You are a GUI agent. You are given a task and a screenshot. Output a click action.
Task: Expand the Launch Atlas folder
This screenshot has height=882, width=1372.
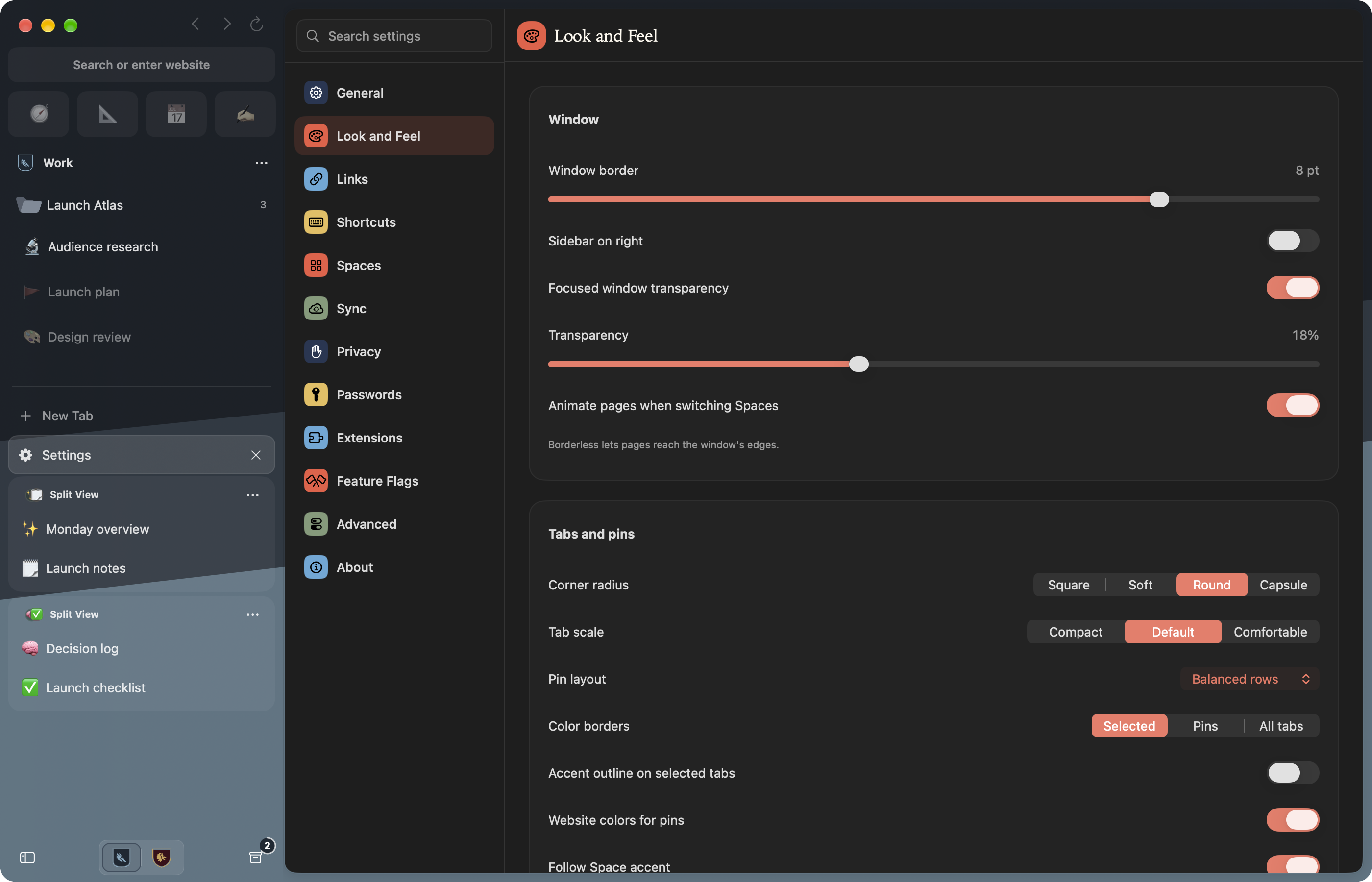point(142,205)
